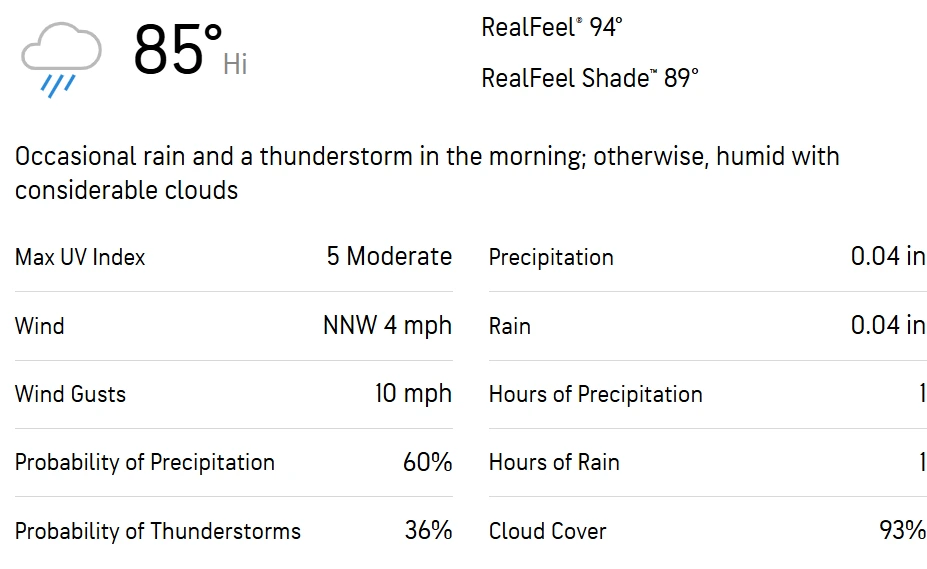
Task: Click the Precipitation label in right column
Action: (551, 257)
